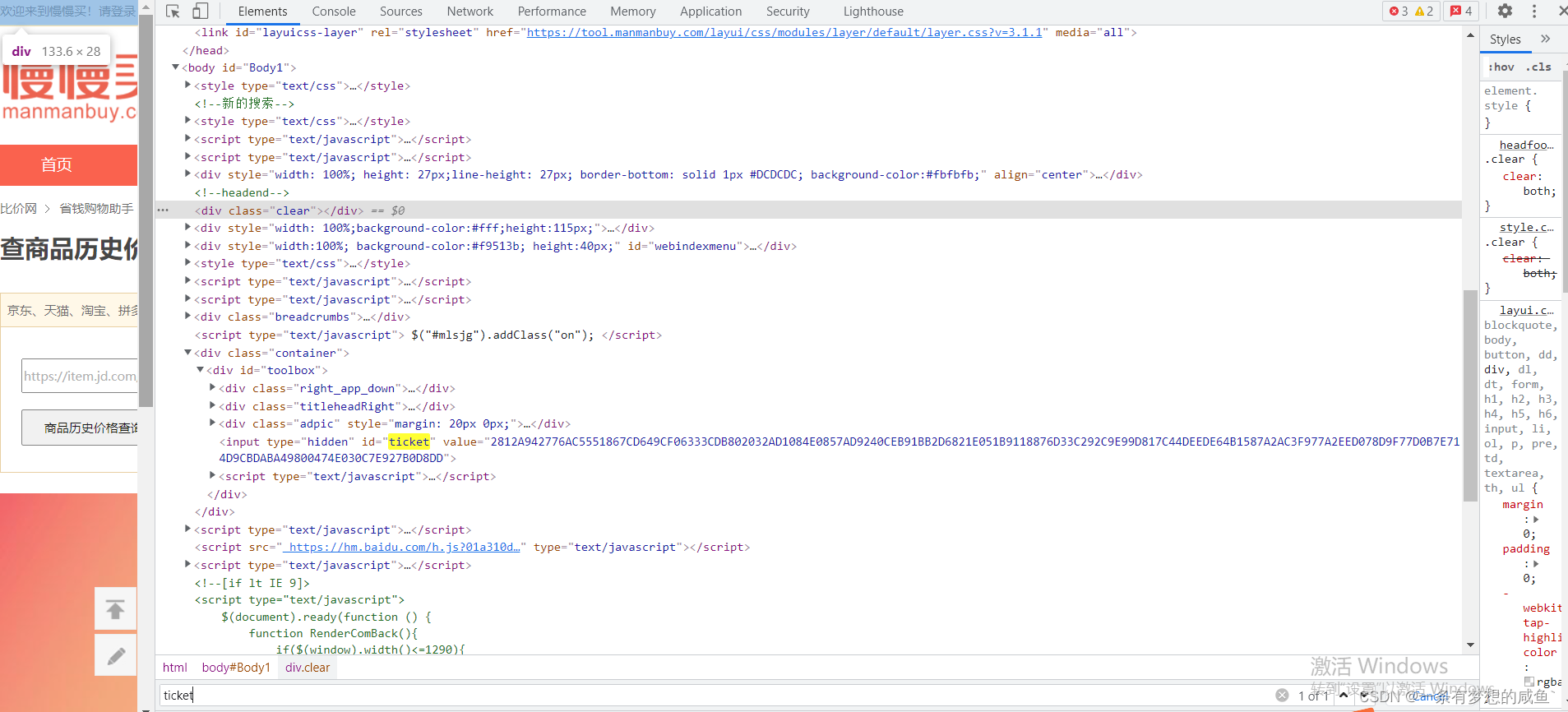The width and height of the screenshot is (1568, 712).
Task: Toggle the :hov element state option
Action: (1501, 67)
